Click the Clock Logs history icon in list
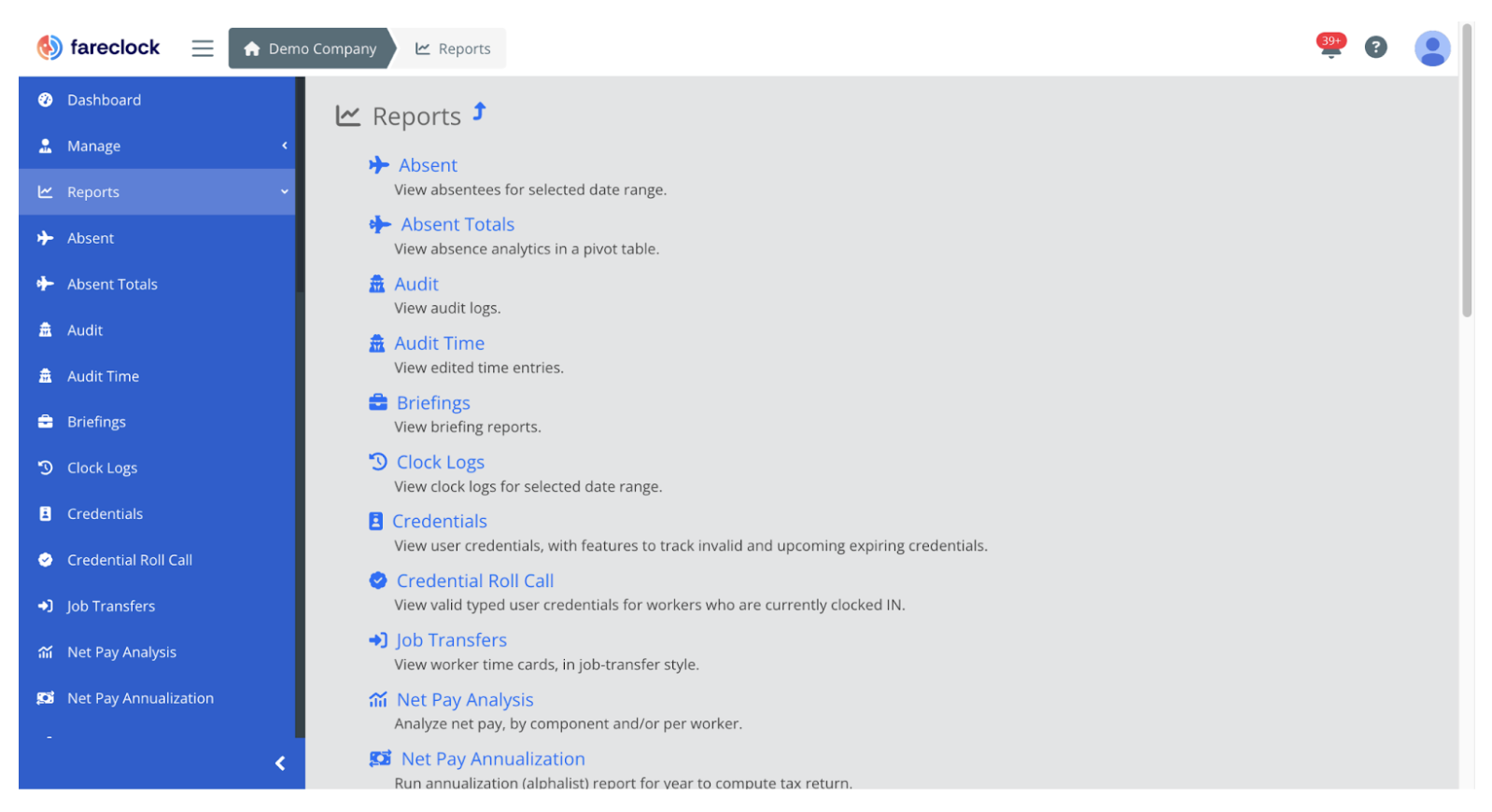Viewport: 1492px width, 812px height. (x=378, y=462)
